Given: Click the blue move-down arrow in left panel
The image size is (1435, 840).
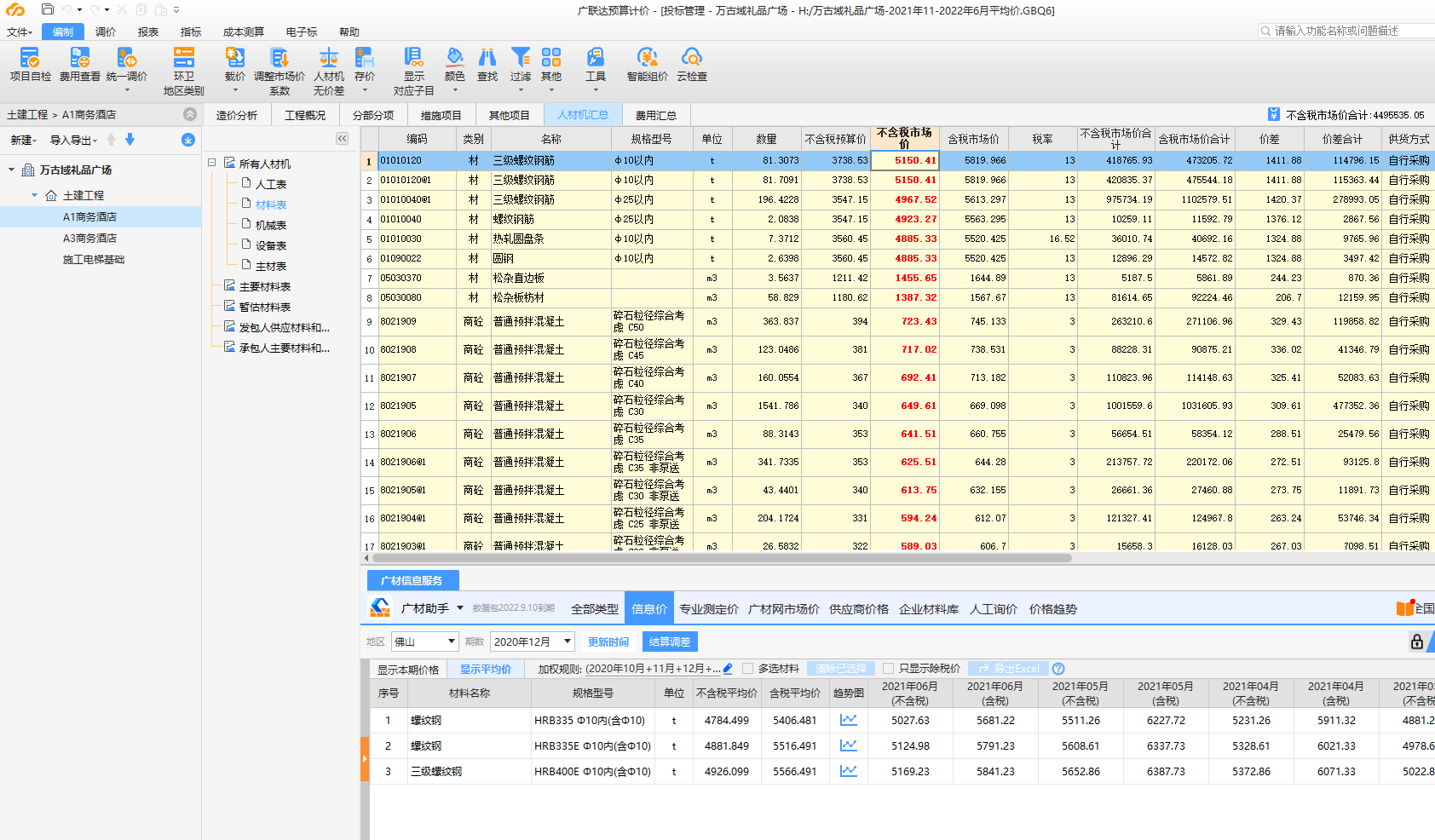Looking at the screenshot, I should pyautogui.click(x=130, y=139).
